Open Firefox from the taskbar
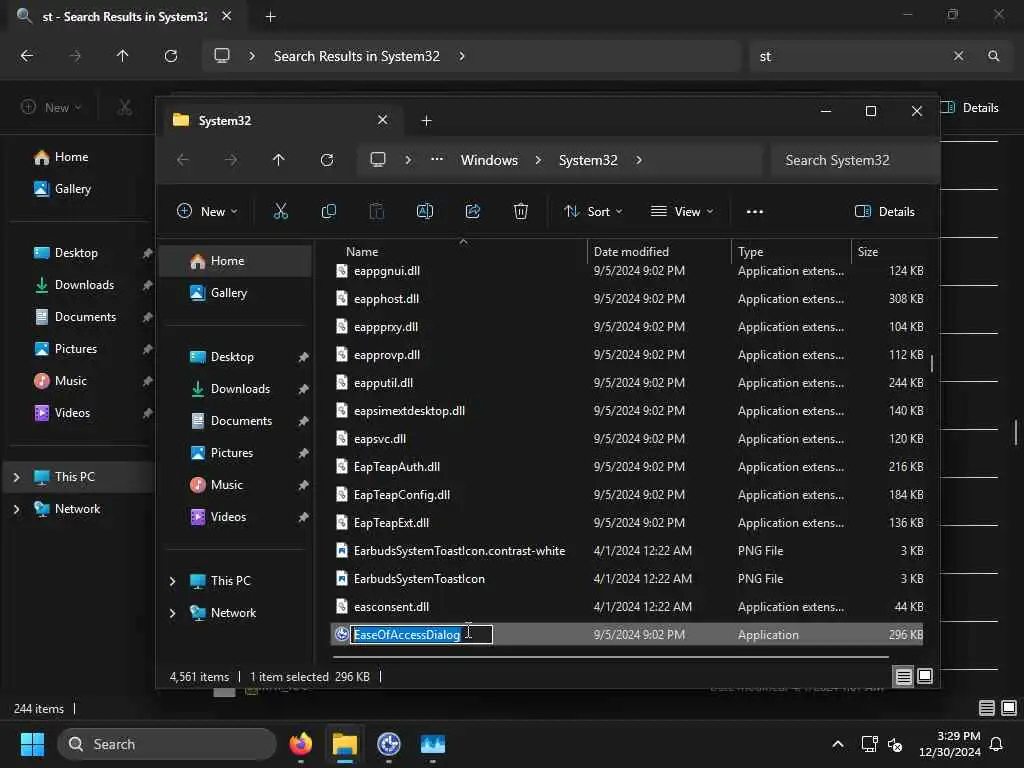1024x768 pixels. point(301,744)
